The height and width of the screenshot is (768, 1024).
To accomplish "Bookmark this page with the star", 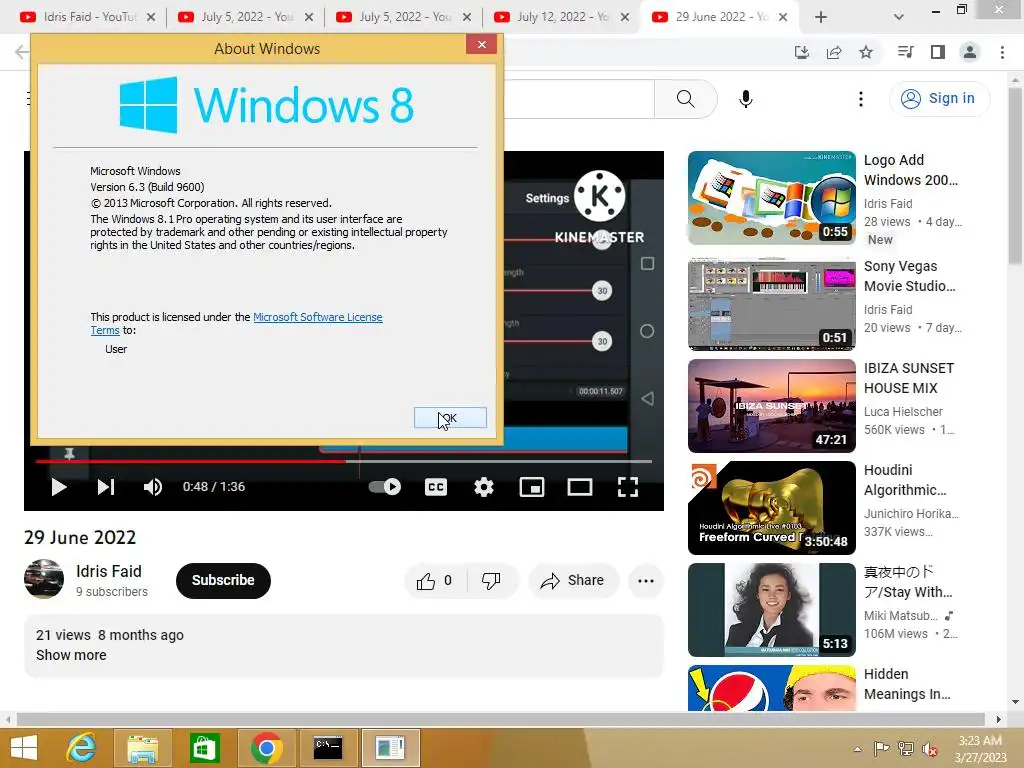I will point(866,52).
